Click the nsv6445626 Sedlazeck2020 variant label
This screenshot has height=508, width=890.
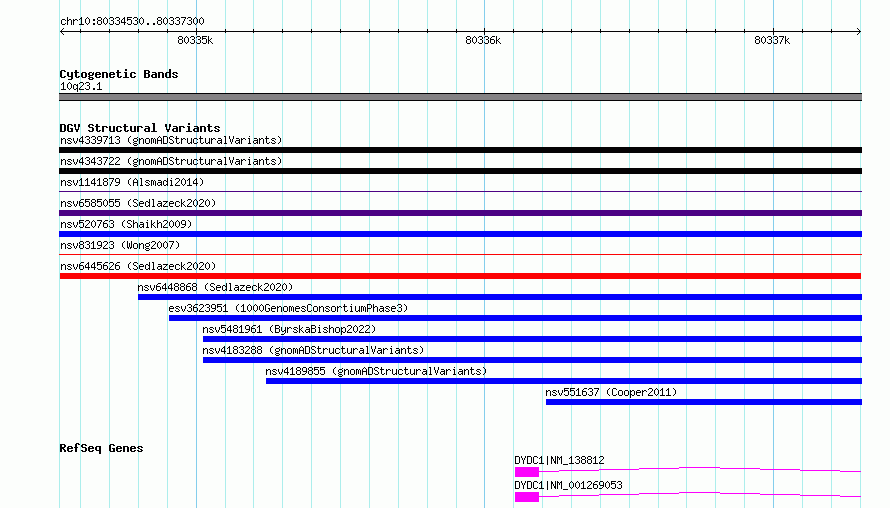138,266
